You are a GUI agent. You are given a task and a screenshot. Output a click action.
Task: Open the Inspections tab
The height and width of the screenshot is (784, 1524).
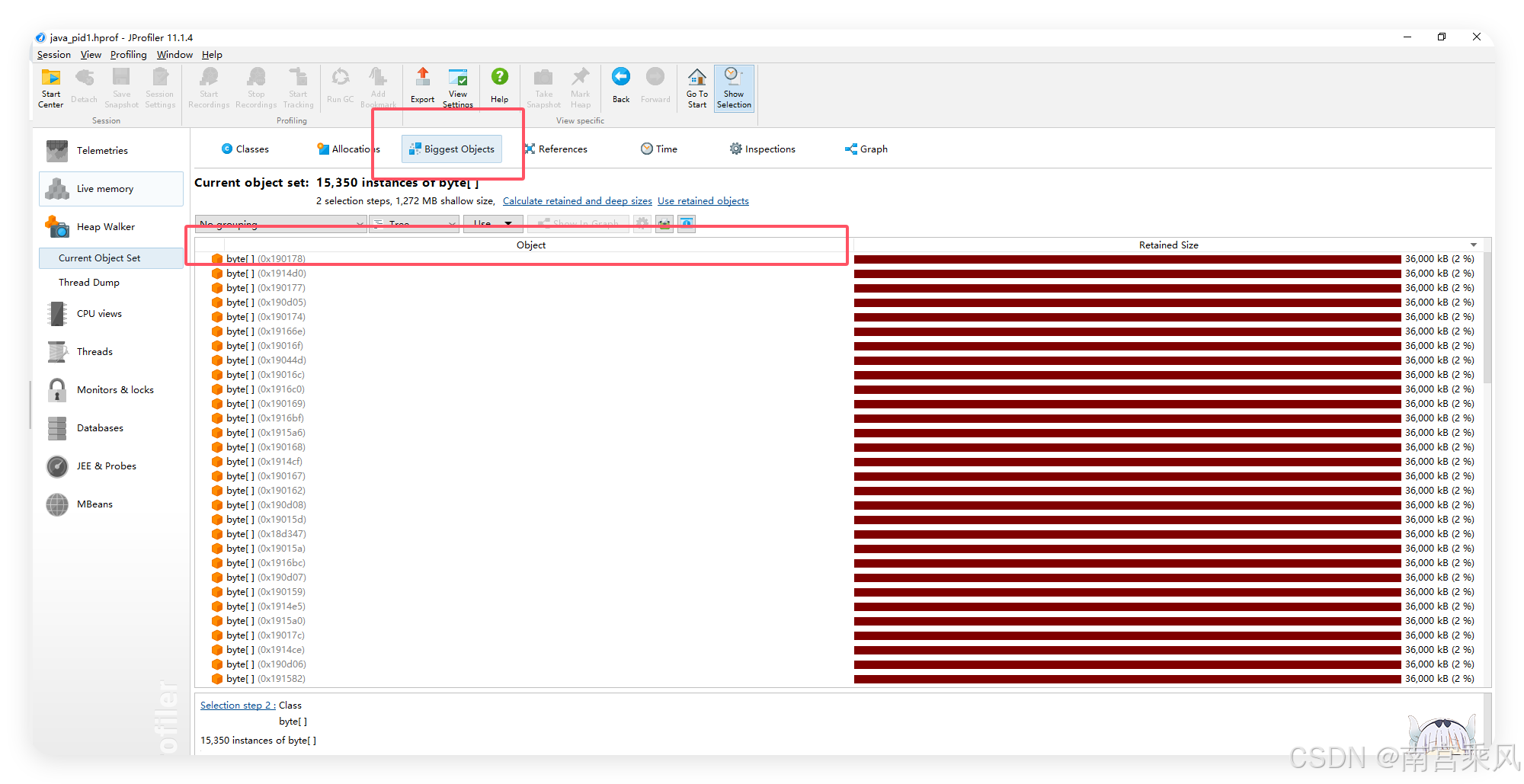[769, 149]
